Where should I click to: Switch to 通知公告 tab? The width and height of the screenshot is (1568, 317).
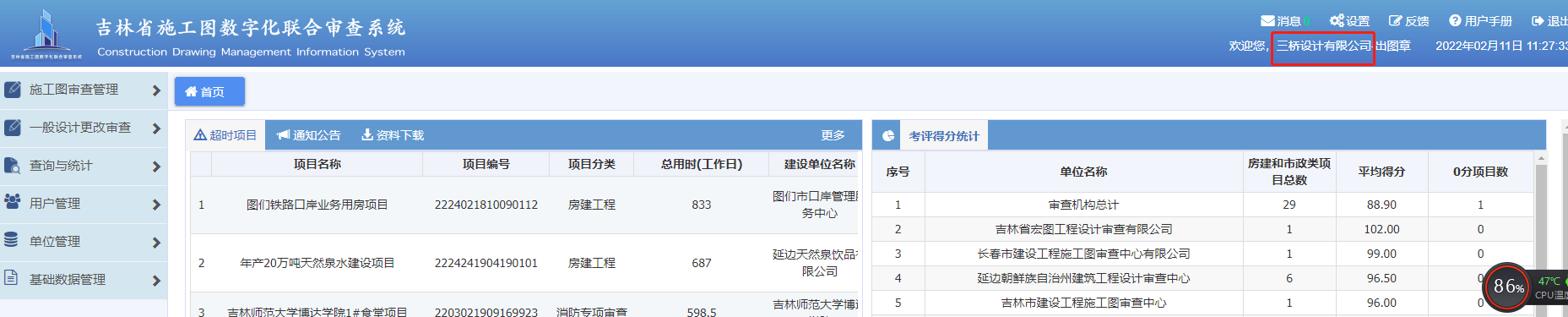pyautogui.click(x=309, y=135)
